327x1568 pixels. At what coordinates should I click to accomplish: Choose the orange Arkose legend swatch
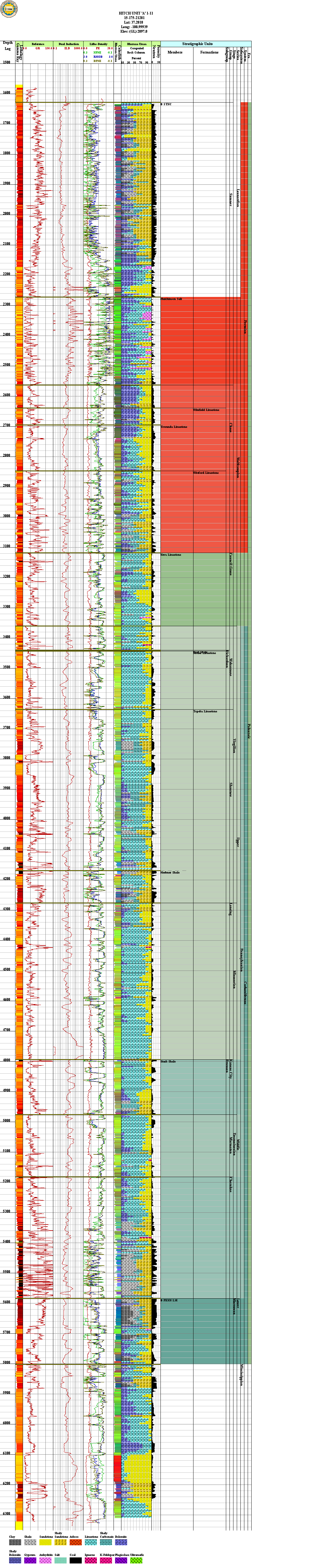[76, 1542]
